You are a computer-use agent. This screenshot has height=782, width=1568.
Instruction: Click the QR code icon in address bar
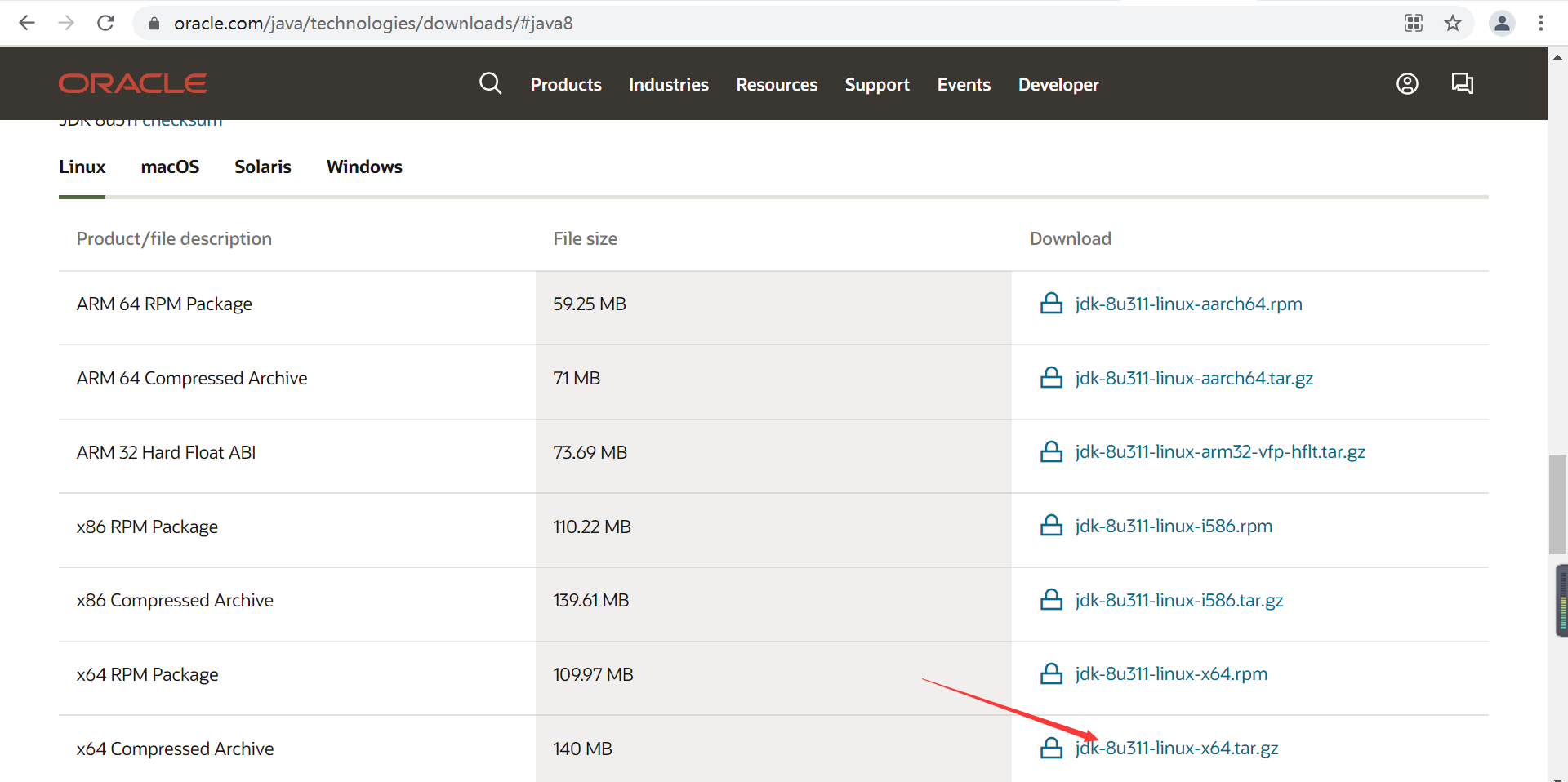click(x=1414, y=23)
